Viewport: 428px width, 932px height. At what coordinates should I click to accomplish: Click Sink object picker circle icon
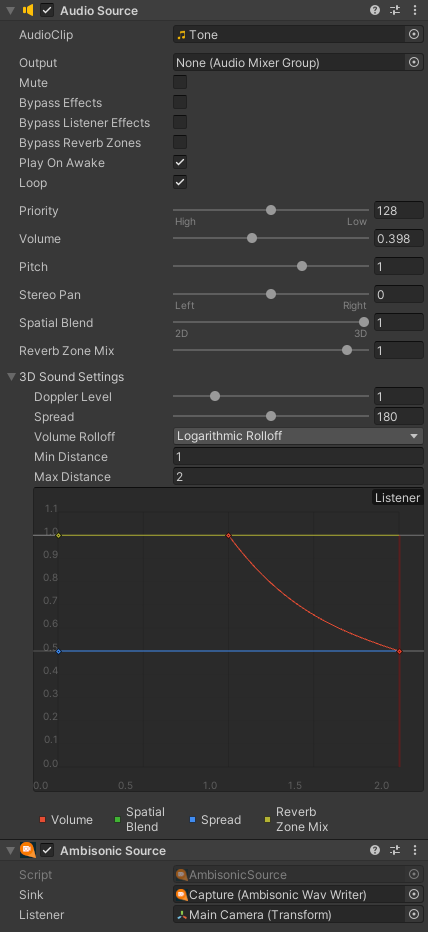coord(414,894)
